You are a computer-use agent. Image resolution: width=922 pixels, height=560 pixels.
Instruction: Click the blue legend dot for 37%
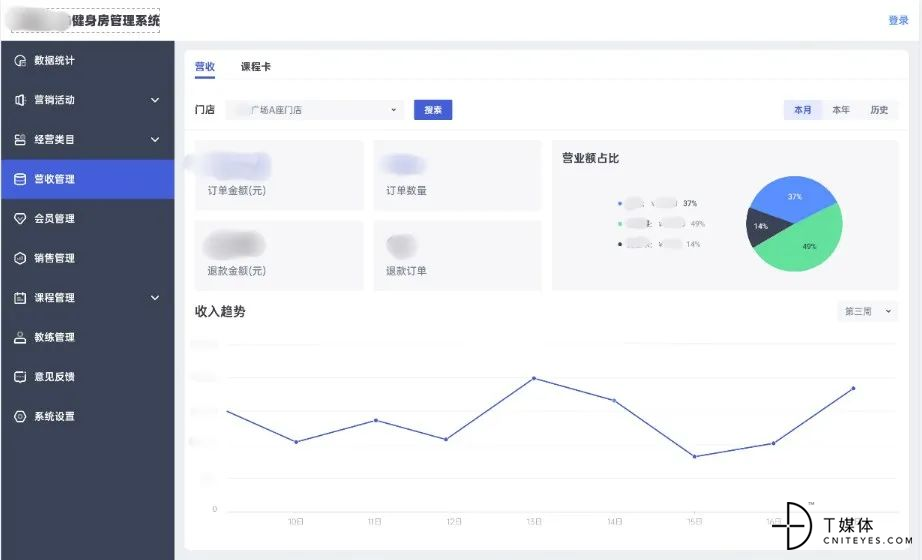point(620,204)
